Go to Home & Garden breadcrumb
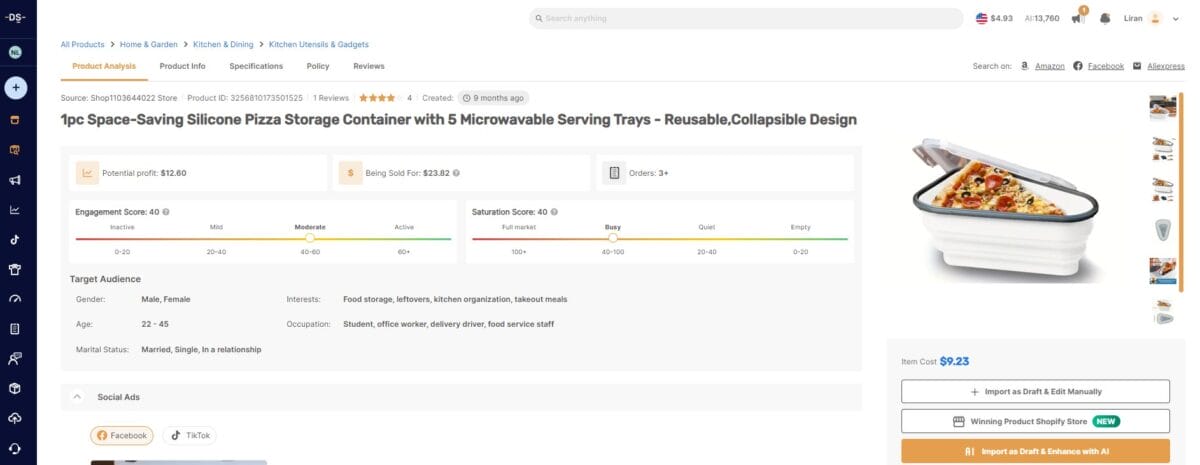This screenshot has height=465, width=1200. (x=148, y=44)
